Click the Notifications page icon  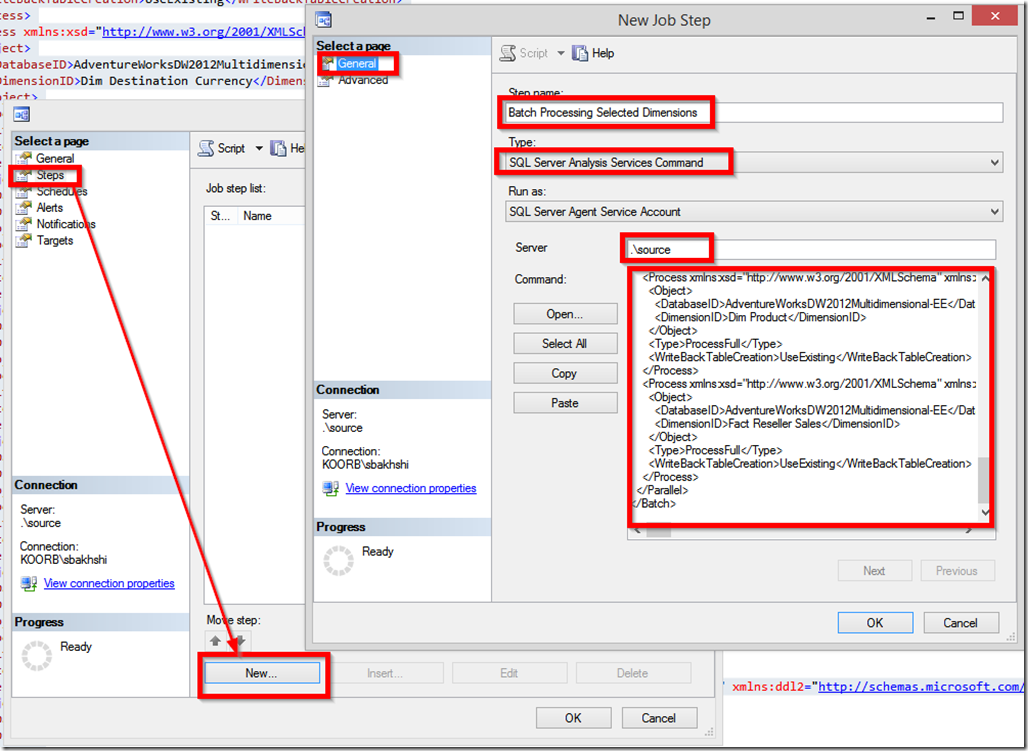pyautogui.click(x=24, y=224)
